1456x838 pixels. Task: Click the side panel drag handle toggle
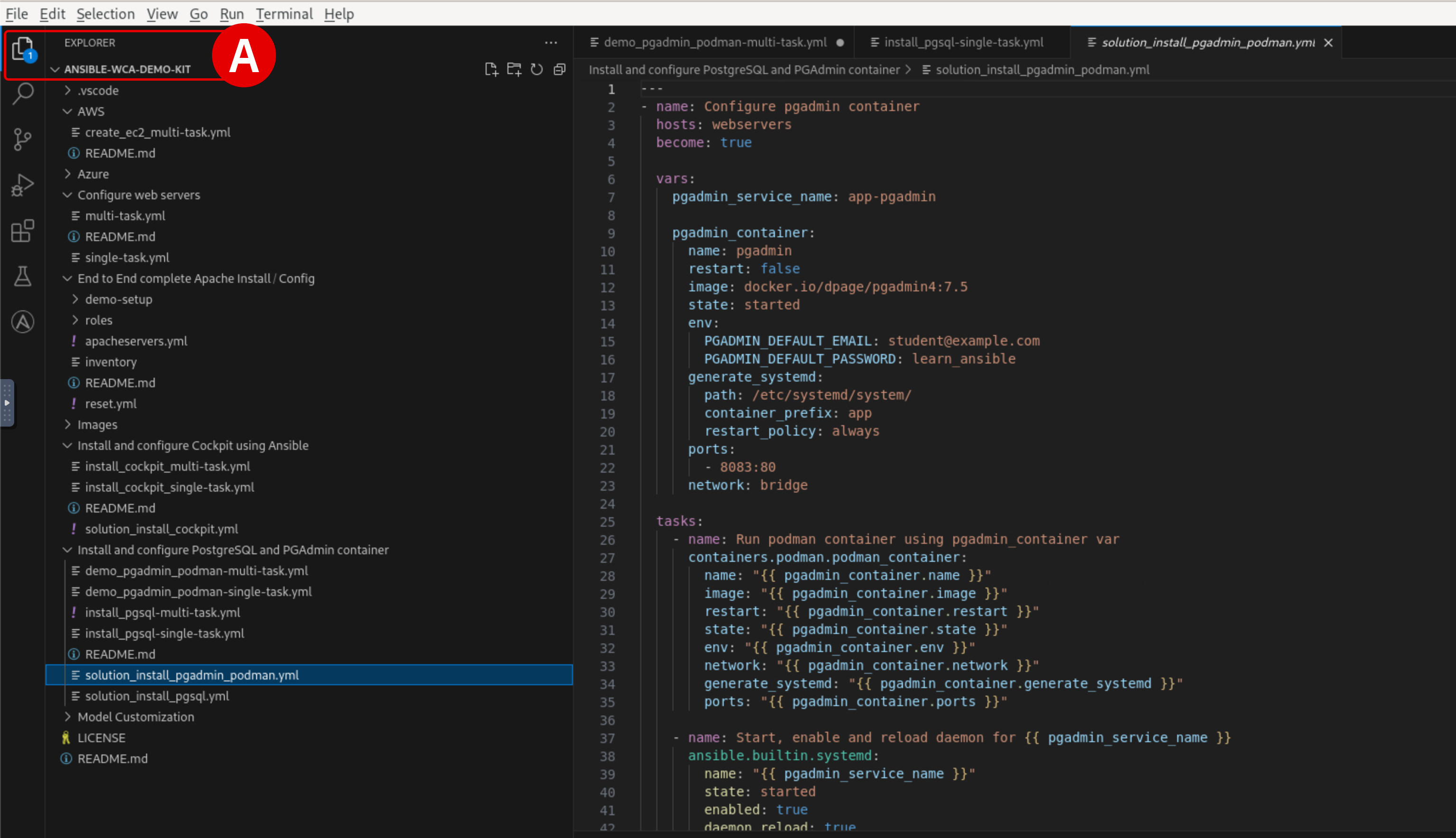click(x=7, y=403)
